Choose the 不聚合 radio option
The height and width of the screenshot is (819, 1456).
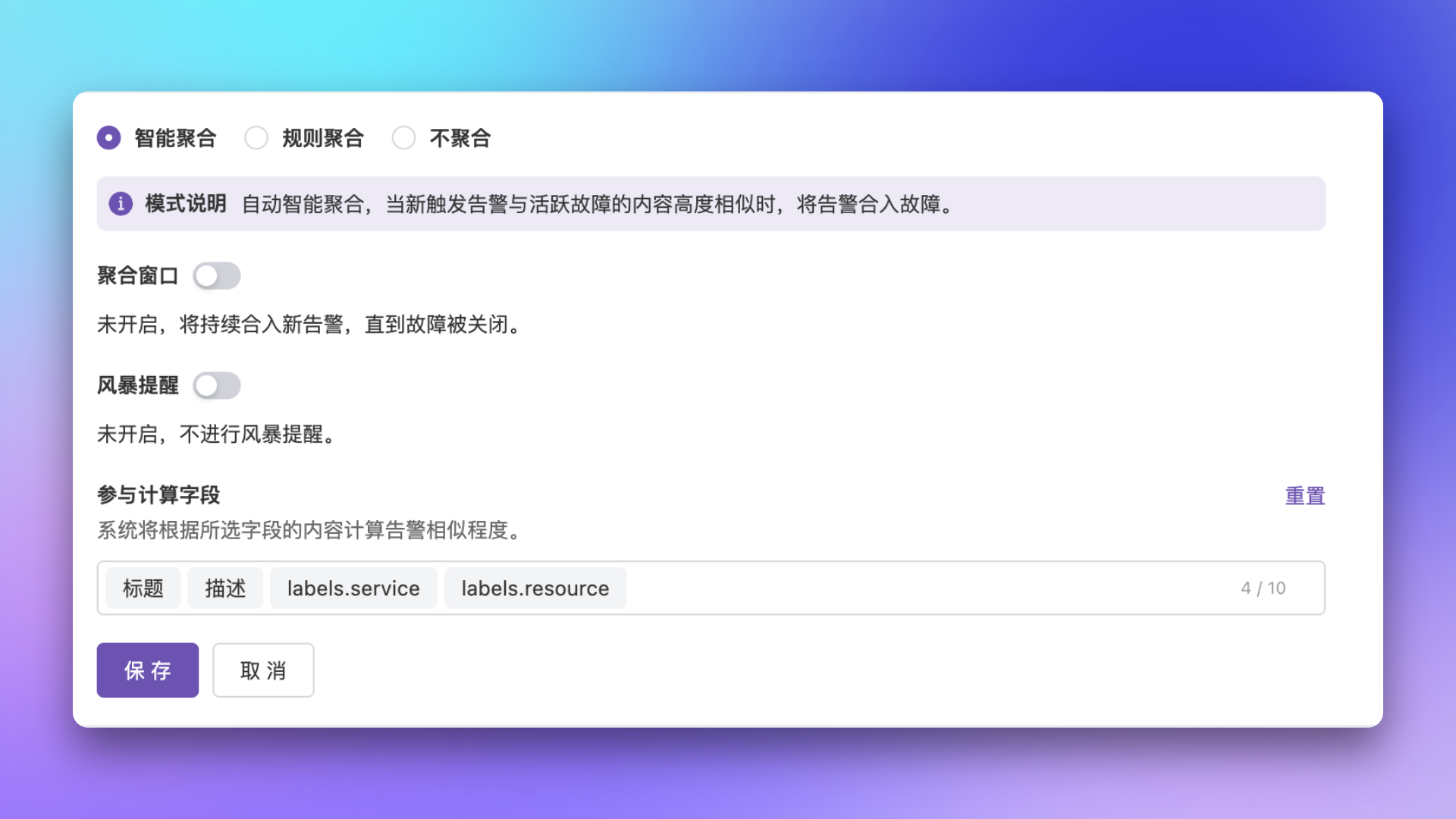point(403,138)
